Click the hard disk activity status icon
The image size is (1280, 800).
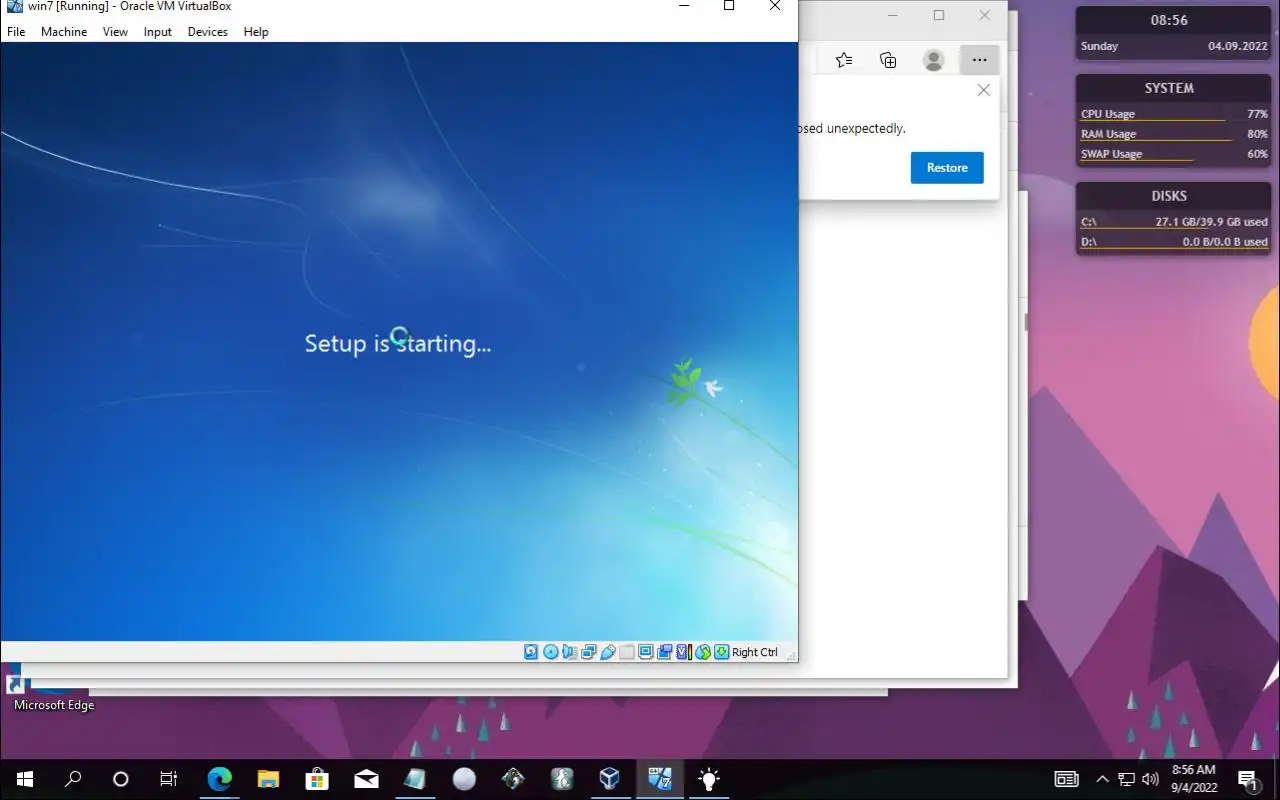(531, 652)
